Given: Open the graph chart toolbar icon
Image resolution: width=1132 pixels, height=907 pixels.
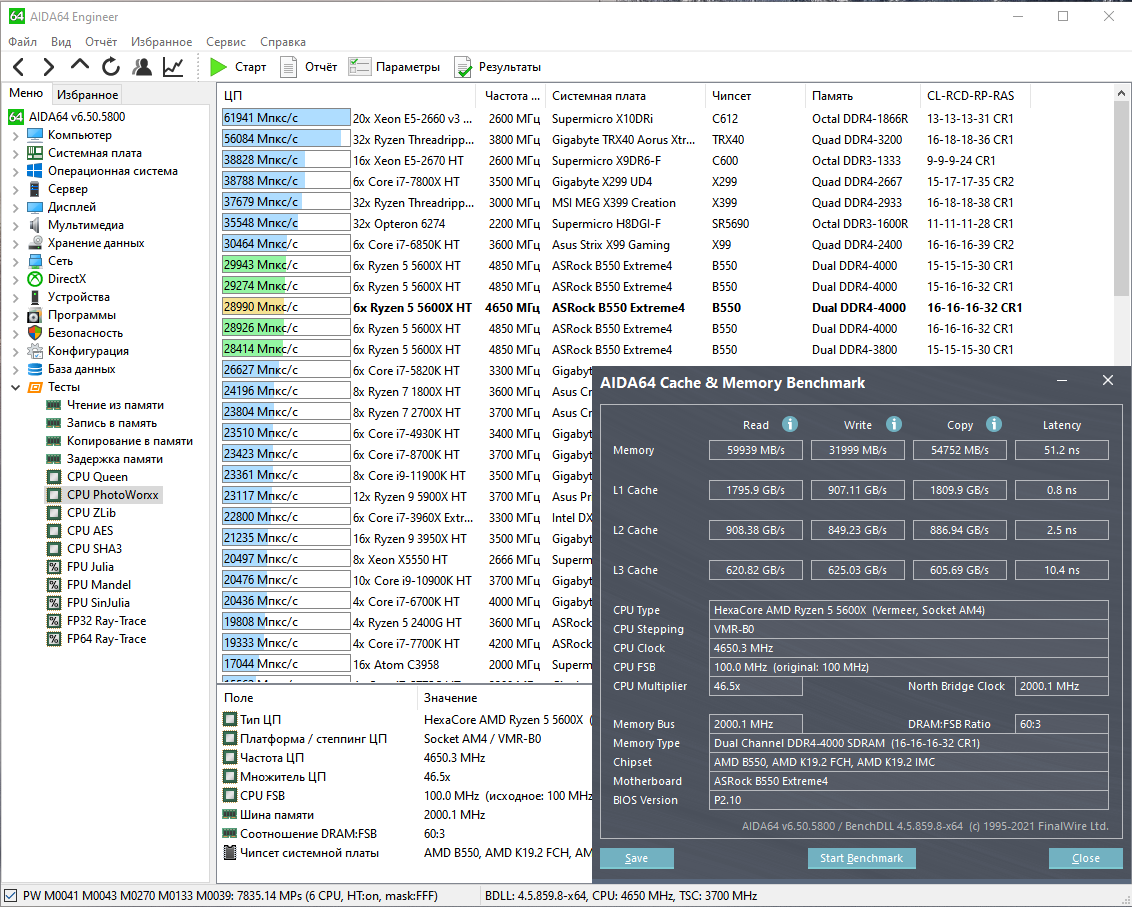Looking at the screenshot, I should coord(173,67).
